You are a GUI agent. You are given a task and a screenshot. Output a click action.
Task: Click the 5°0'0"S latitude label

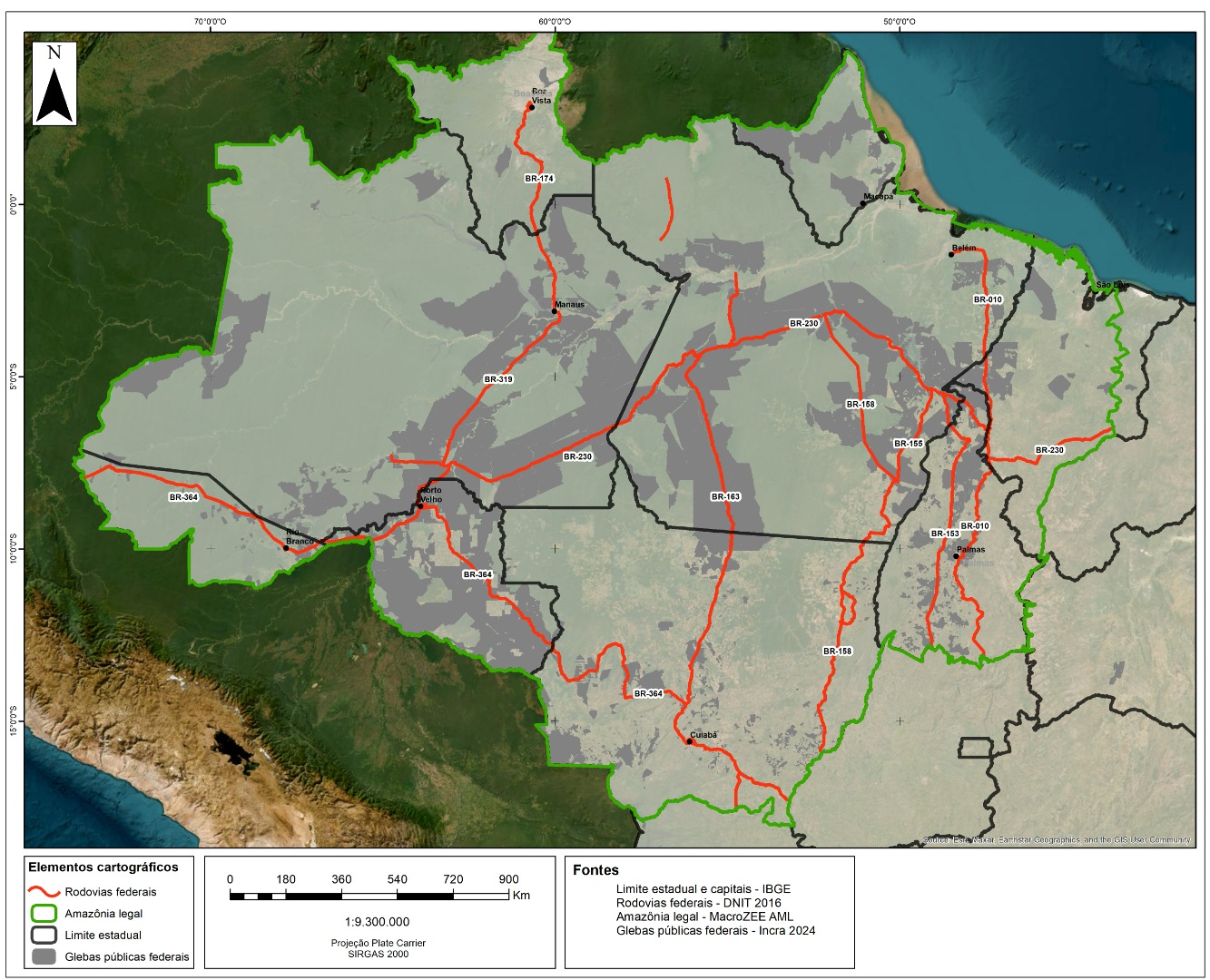14,377
